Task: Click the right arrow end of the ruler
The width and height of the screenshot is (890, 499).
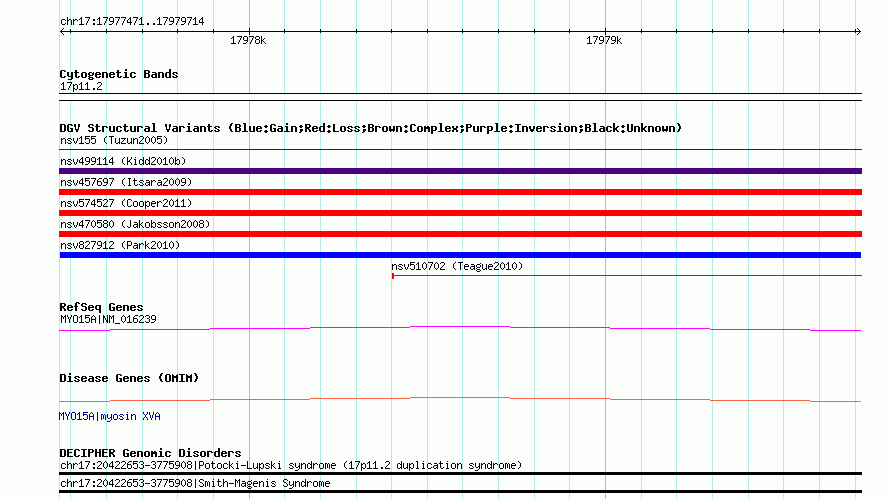Action: pos(858,31)
